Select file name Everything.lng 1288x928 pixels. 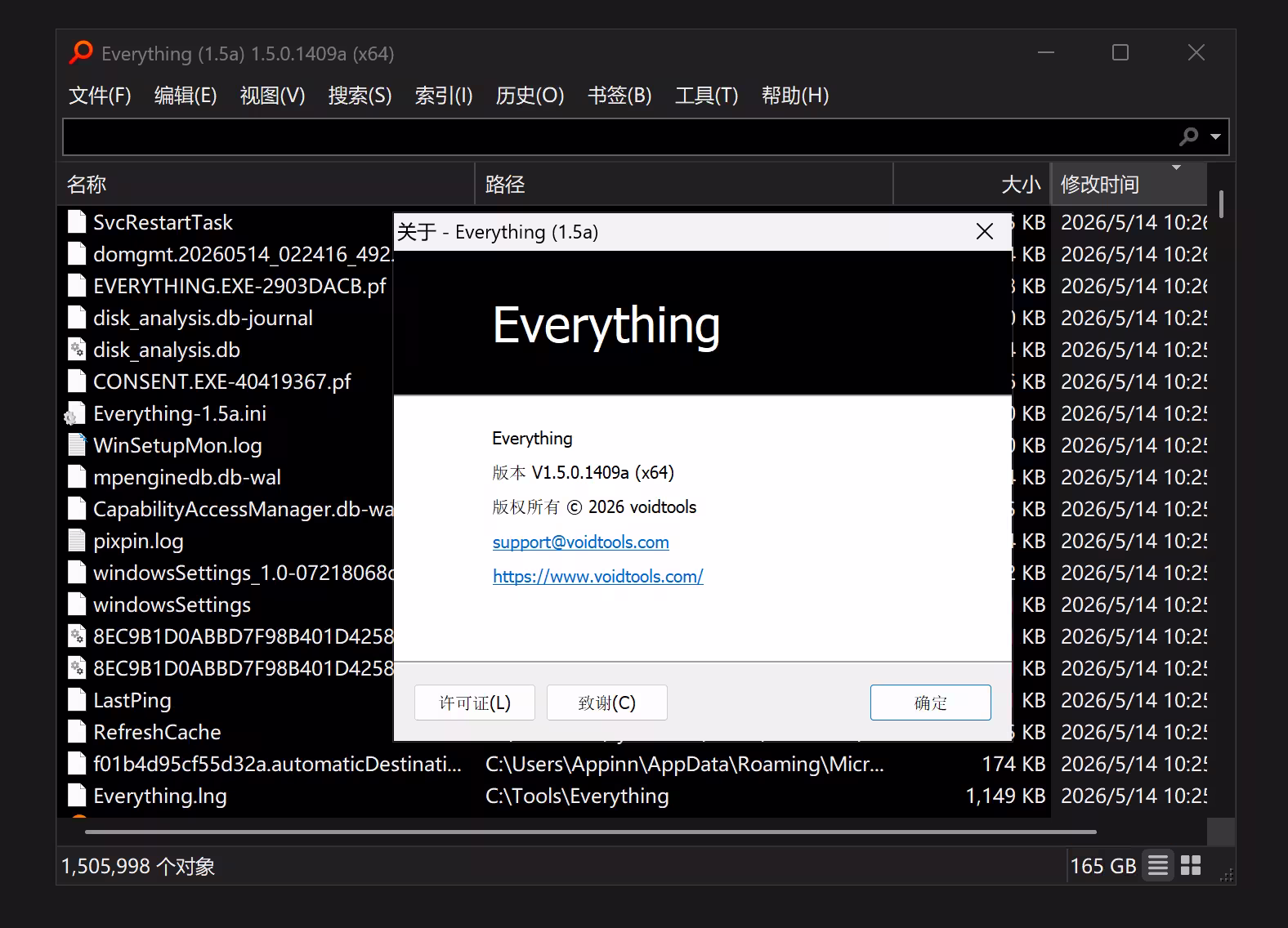click(160, 796)
